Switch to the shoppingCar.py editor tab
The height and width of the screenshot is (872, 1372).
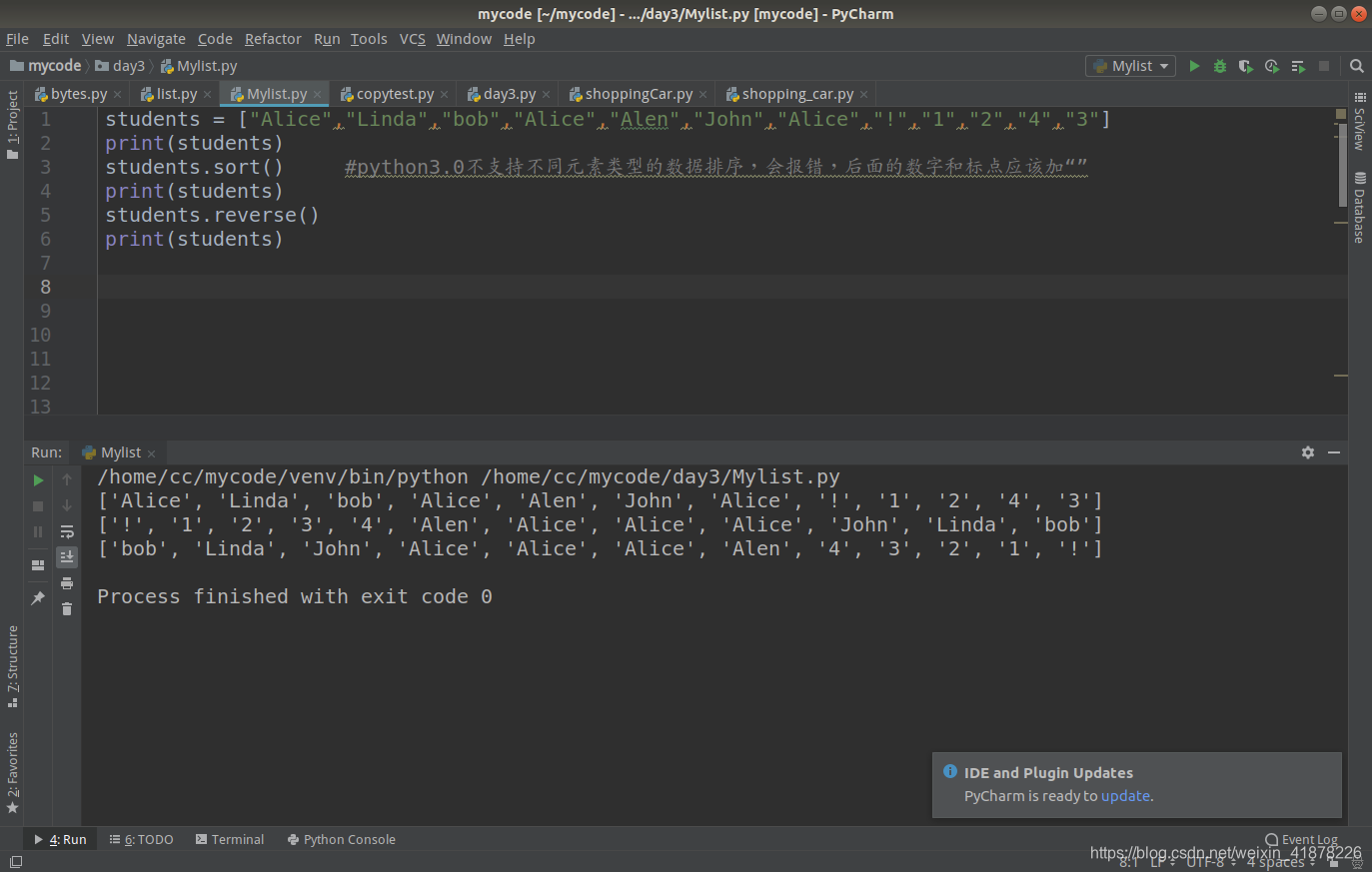click(639, 94)
